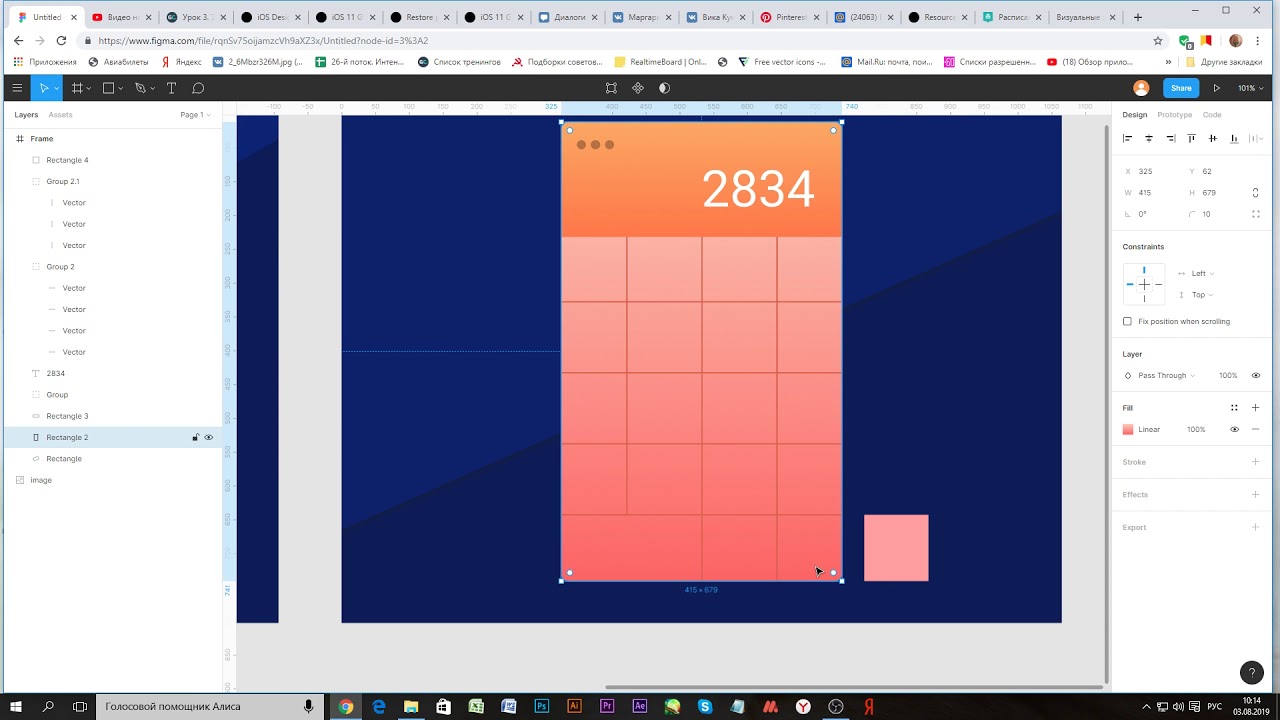
Task: Open Frame tool dropdown arrow
Action: pyautogui.click(x=89, y=89)
